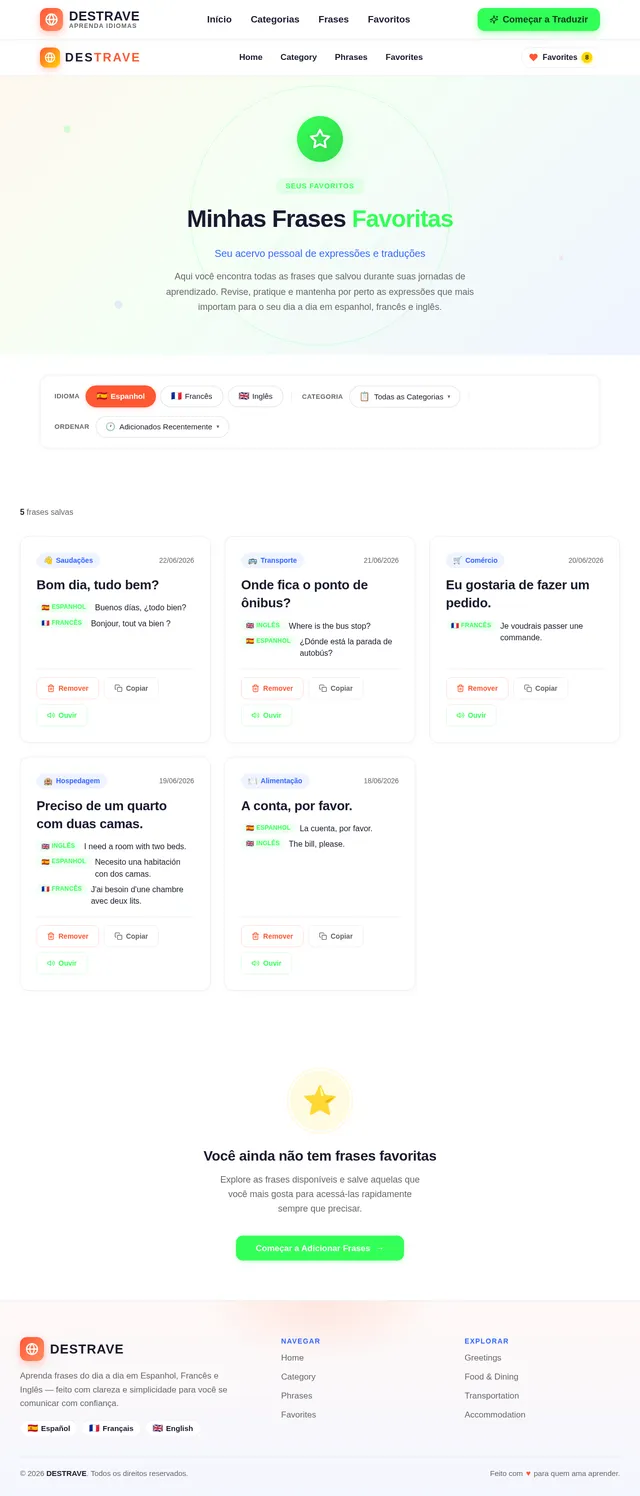This screenshot has height=1496, width=640.
Task: Open the Todas as Categorias dropdown
Action: (x=405, y=396)
